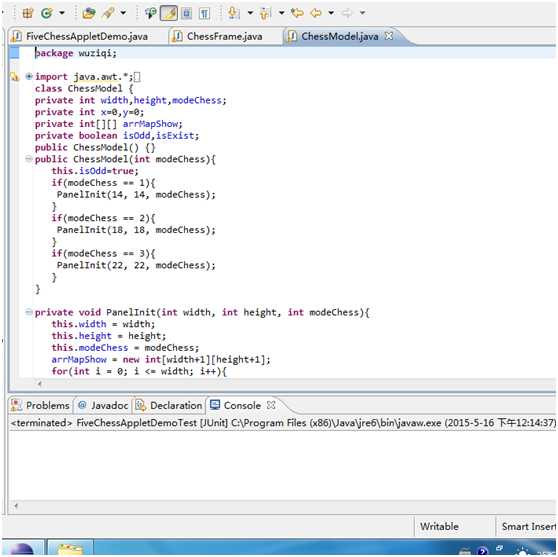Click Java file icon on ChessModel.java tab
This screenshot has width=558, height=557.
click(292, 36)
